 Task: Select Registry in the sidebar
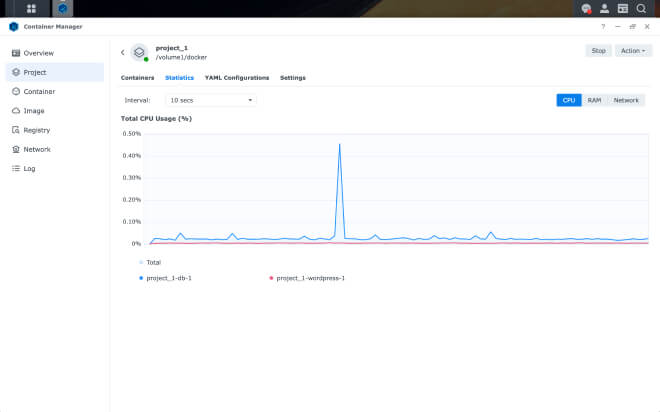[37, 130]
